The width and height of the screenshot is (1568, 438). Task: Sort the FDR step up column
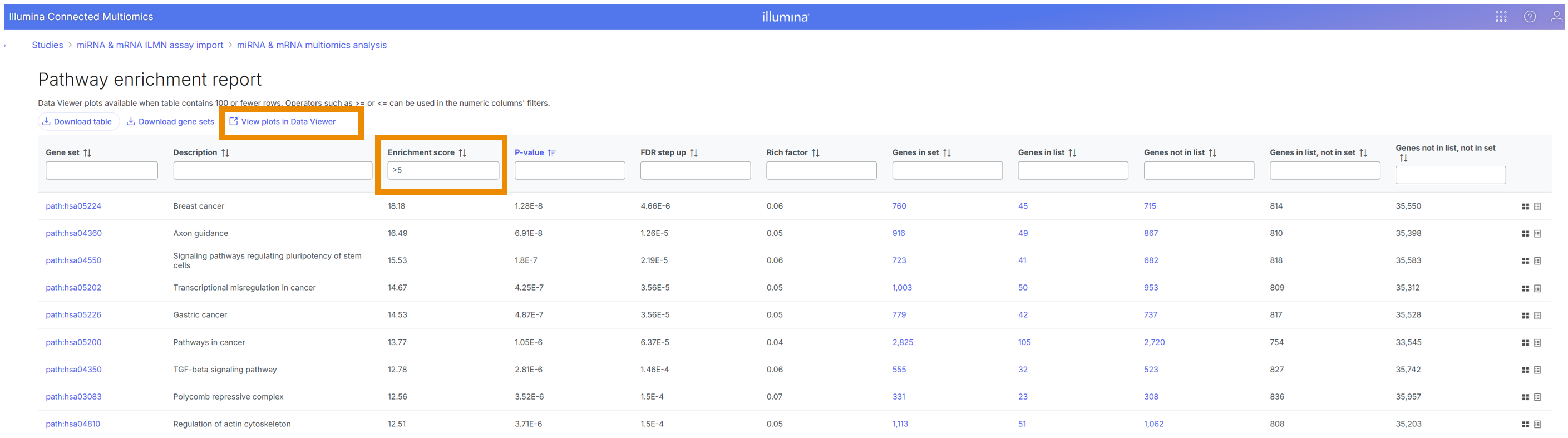click(x=694, y=153)
